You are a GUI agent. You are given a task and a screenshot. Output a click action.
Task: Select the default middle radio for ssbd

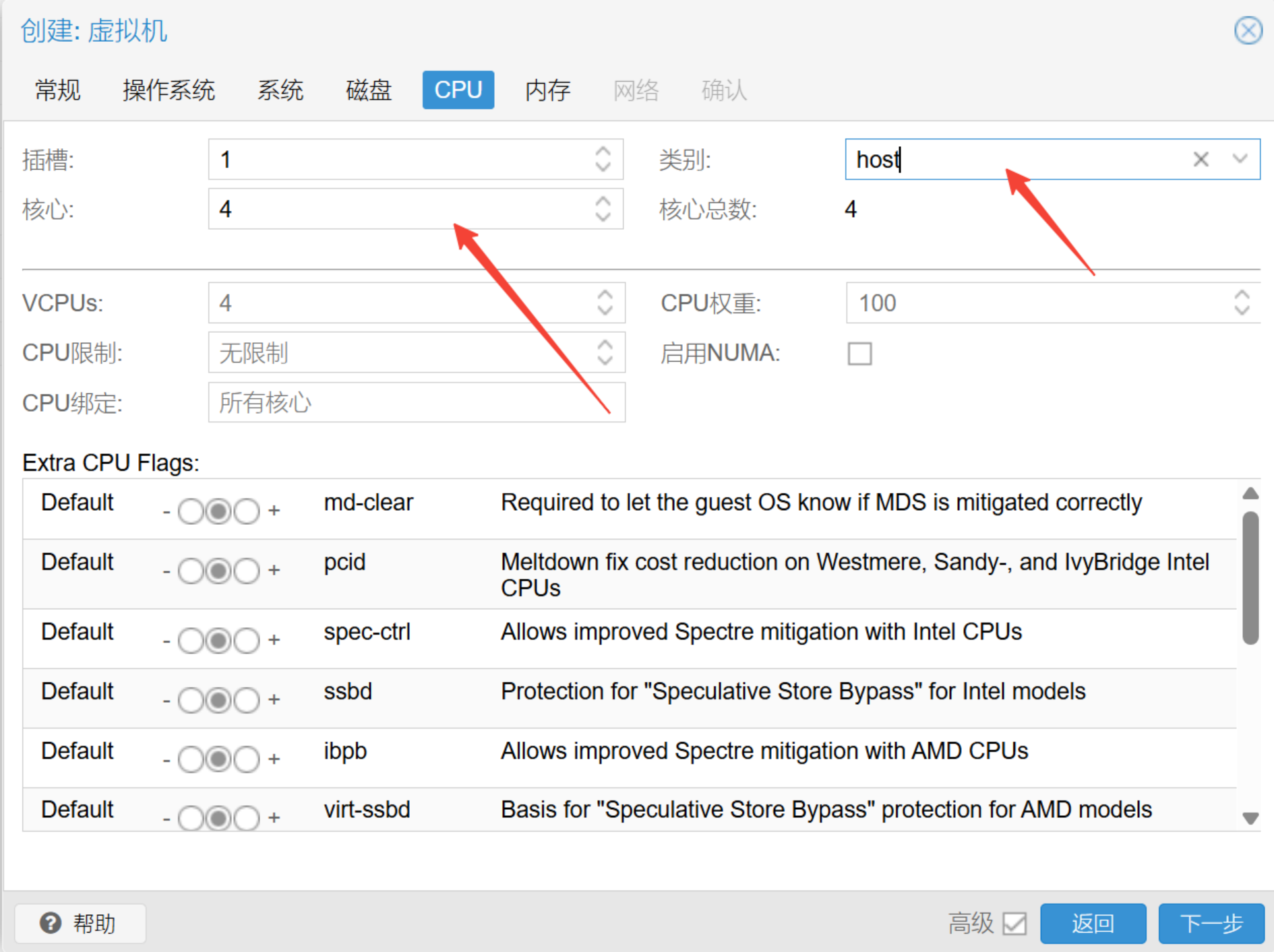[x=218, y=701]
